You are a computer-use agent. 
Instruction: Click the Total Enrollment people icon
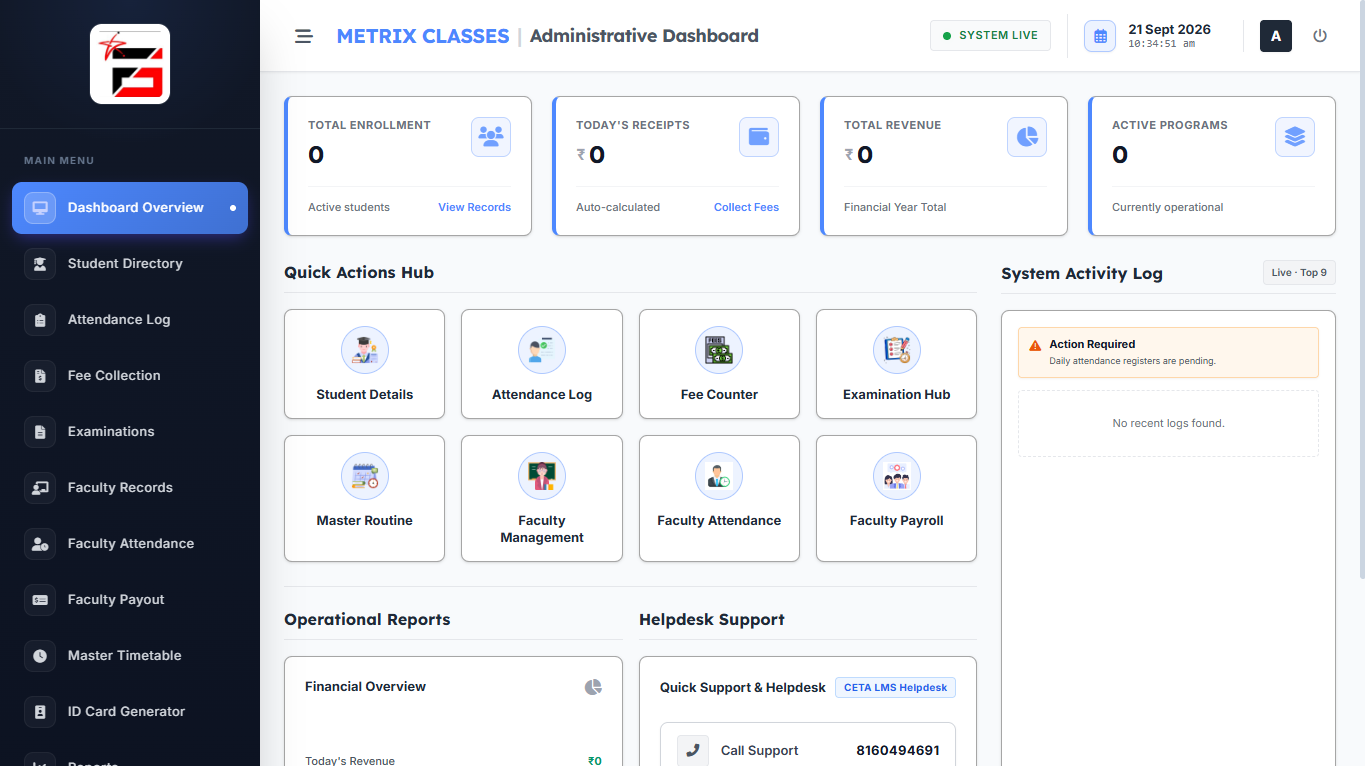(x=491, y=137)
